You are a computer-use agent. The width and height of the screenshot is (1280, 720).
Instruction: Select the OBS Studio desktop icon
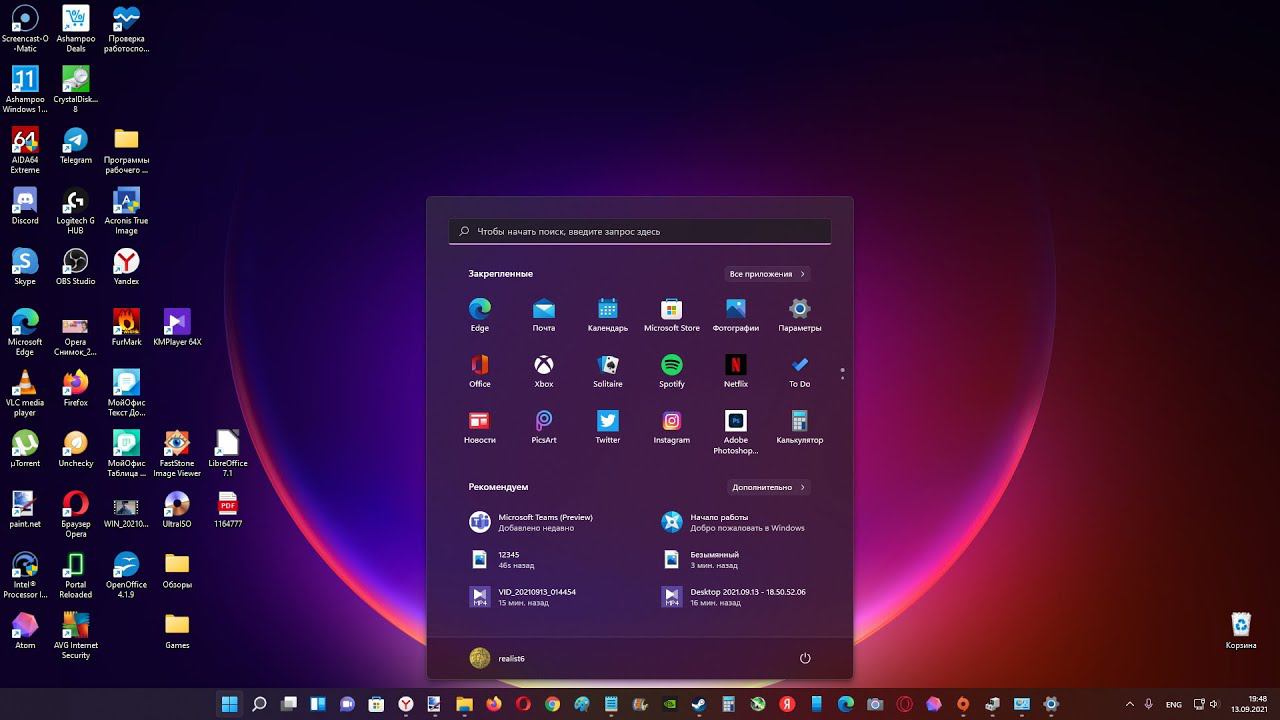(x=76, y=267)
